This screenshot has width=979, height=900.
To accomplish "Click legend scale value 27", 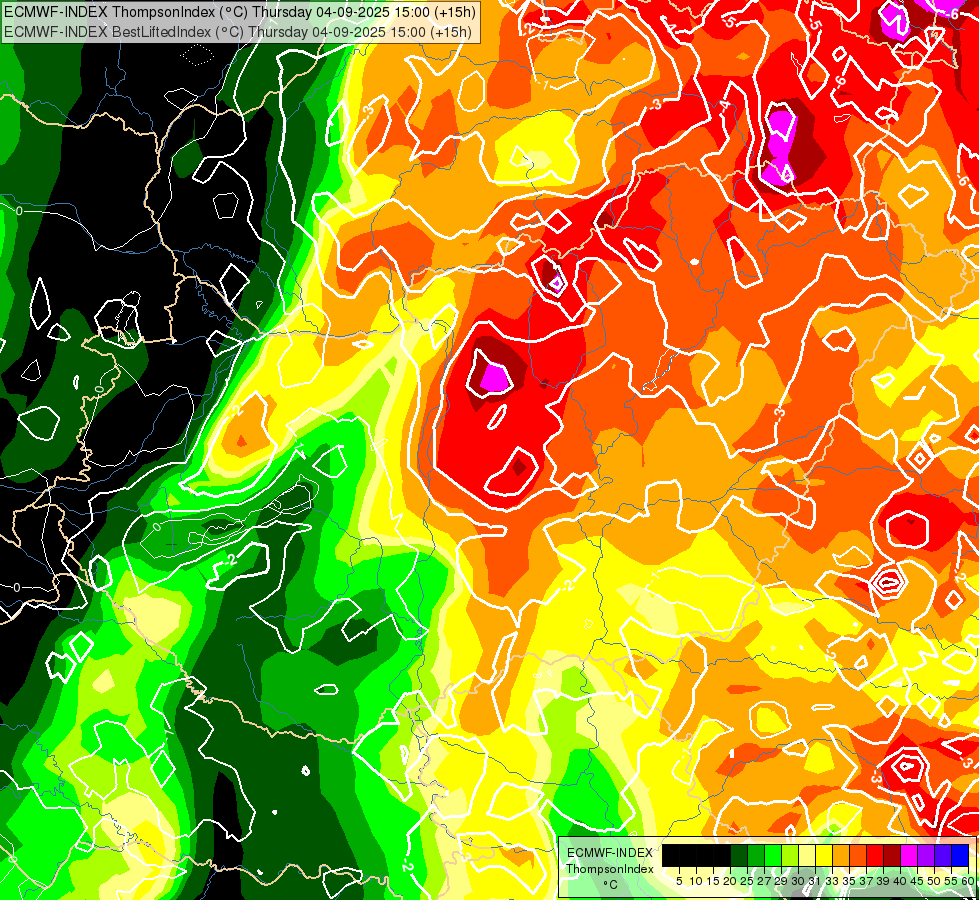I will [764, 881].
